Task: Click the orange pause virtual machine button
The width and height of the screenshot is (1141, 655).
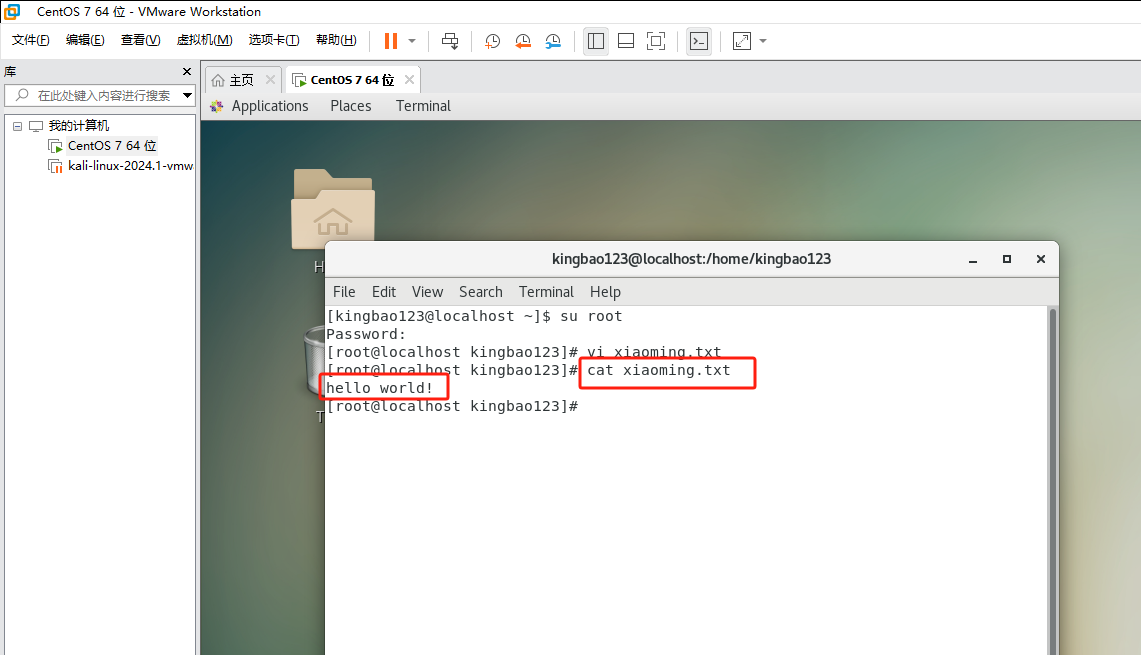Action: click(390, 41)
